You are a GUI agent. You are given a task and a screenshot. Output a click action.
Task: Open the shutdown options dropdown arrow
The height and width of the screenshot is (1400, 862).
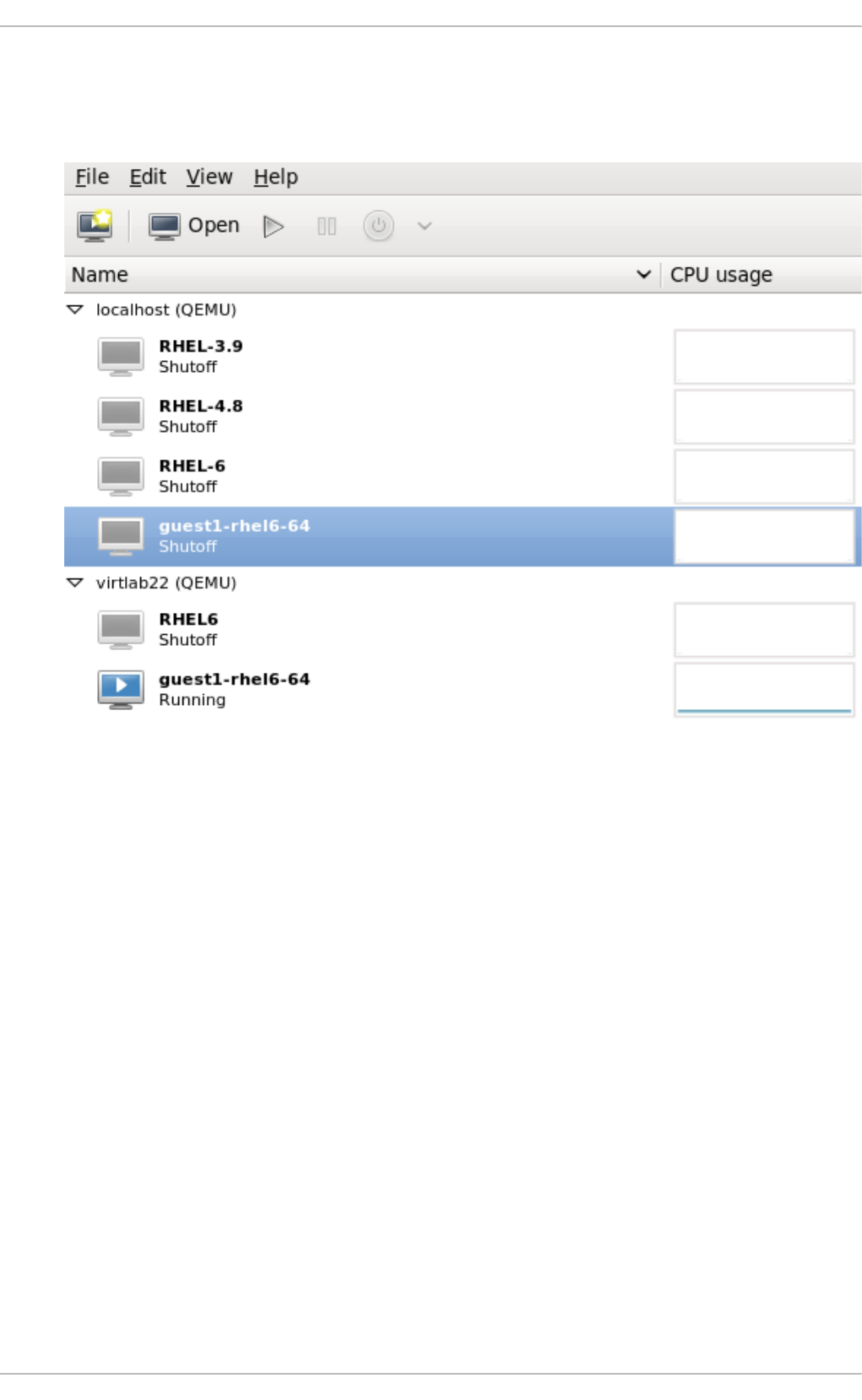pos(424,226)
